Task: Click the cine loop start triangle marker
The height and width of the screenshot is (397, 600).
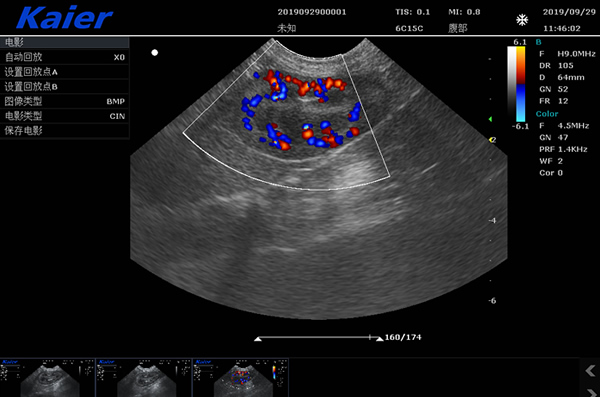Action: [258, 339]
